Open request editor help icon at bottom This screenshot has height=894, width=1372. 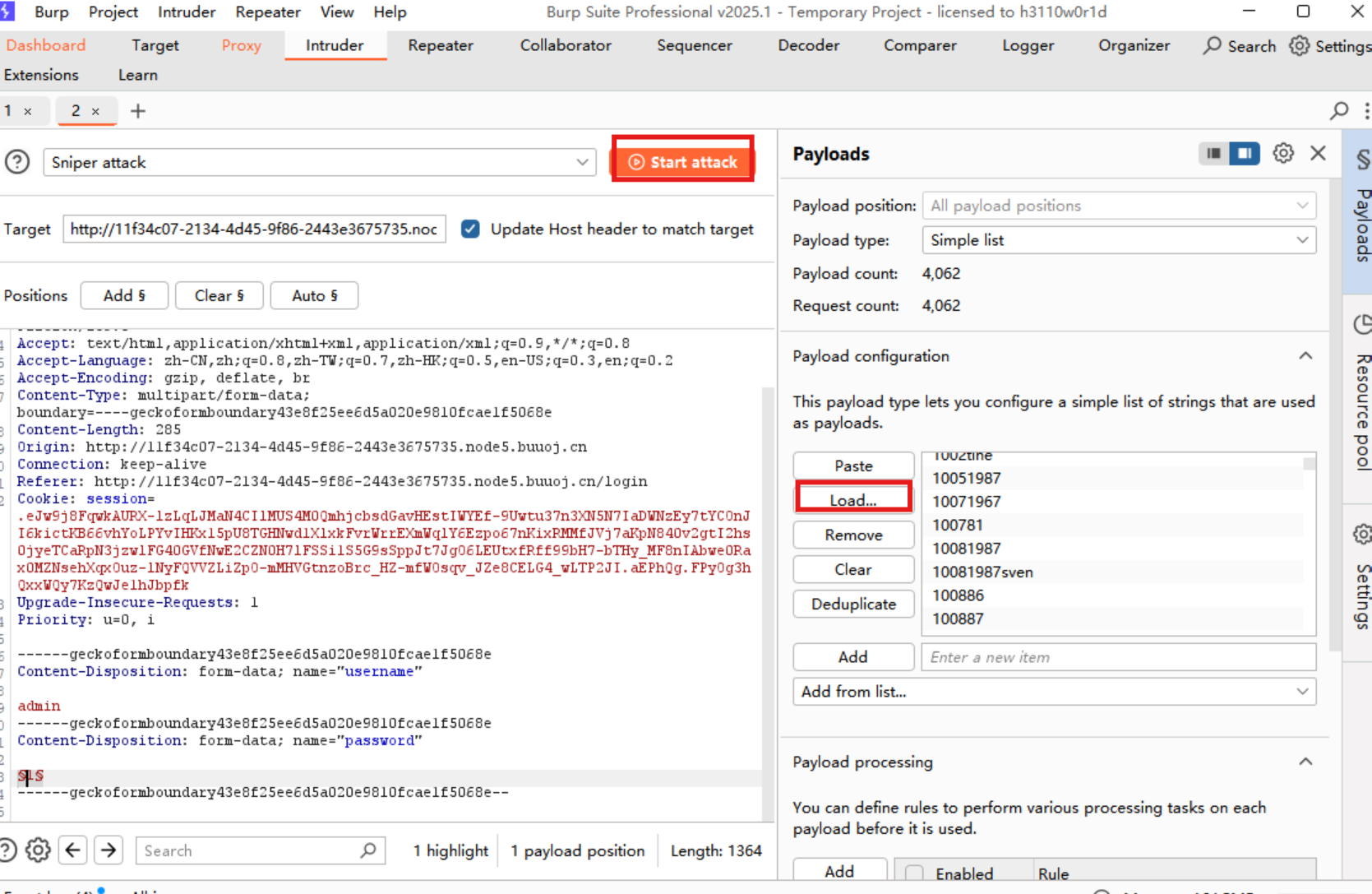coord(7,850)
